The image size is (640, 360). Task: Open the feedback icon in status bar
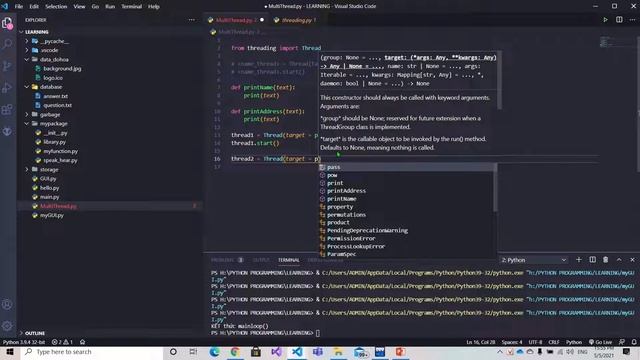pos(622,342)
